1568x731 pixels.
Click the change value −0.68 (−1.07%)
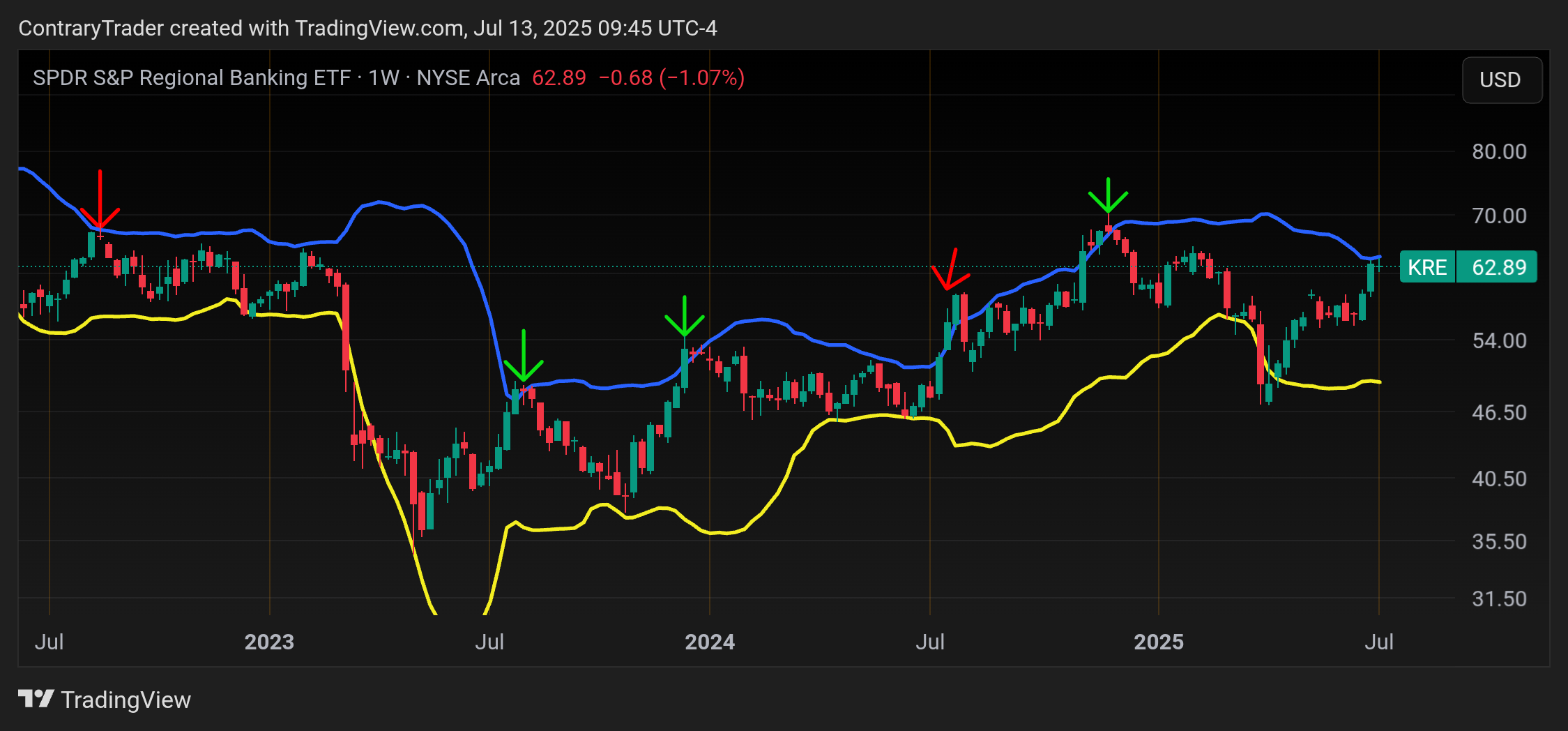click(671, 77)
